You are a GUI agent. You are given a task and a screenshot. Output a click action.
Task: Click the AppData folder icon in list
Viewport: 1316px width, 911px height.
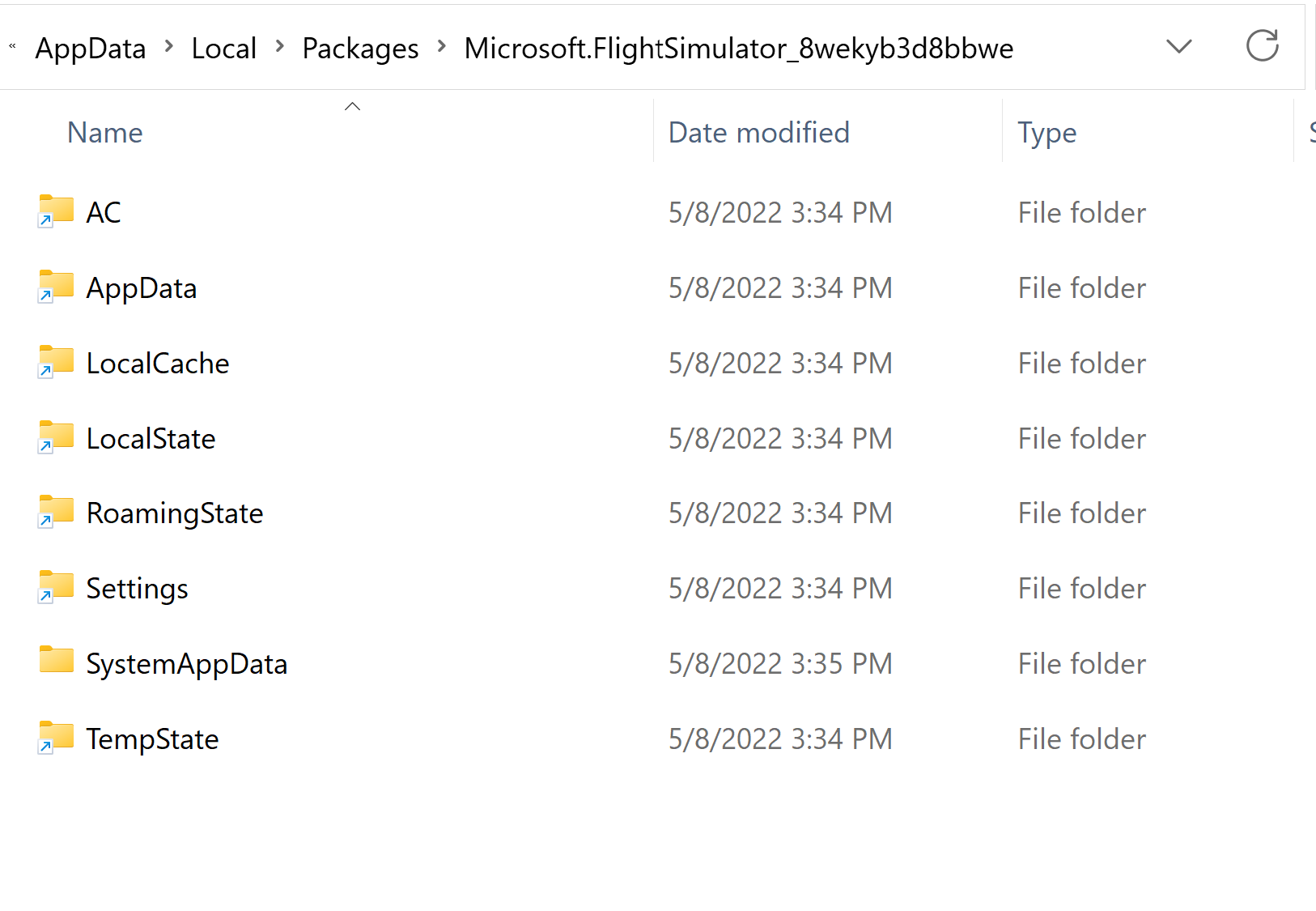coord(56,287)
